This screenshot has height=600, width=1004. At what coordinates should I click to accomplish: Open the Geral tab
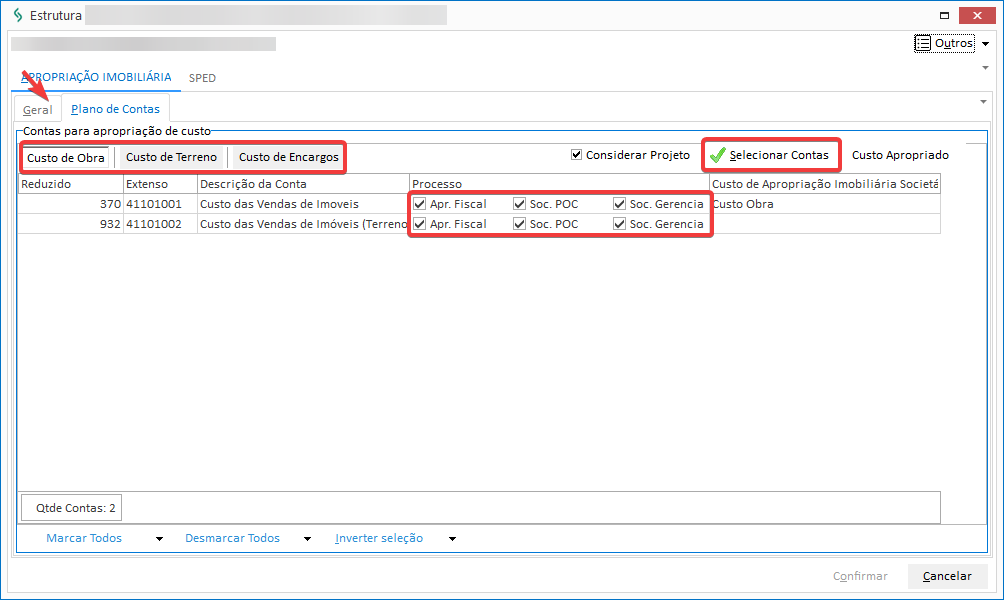[38, 109]
